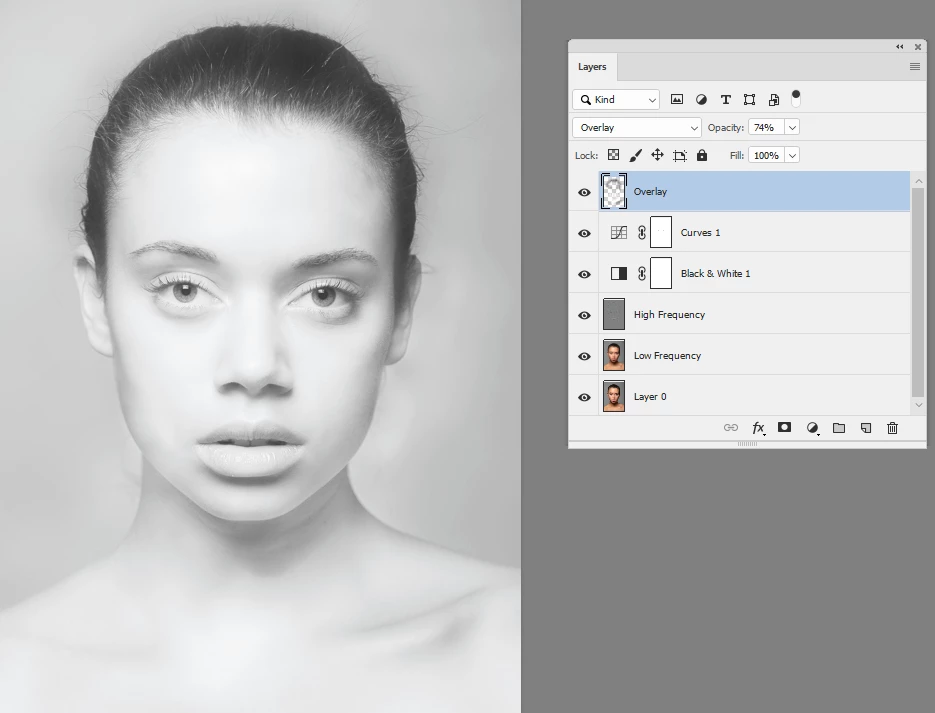Select the Layers tab

592,67
